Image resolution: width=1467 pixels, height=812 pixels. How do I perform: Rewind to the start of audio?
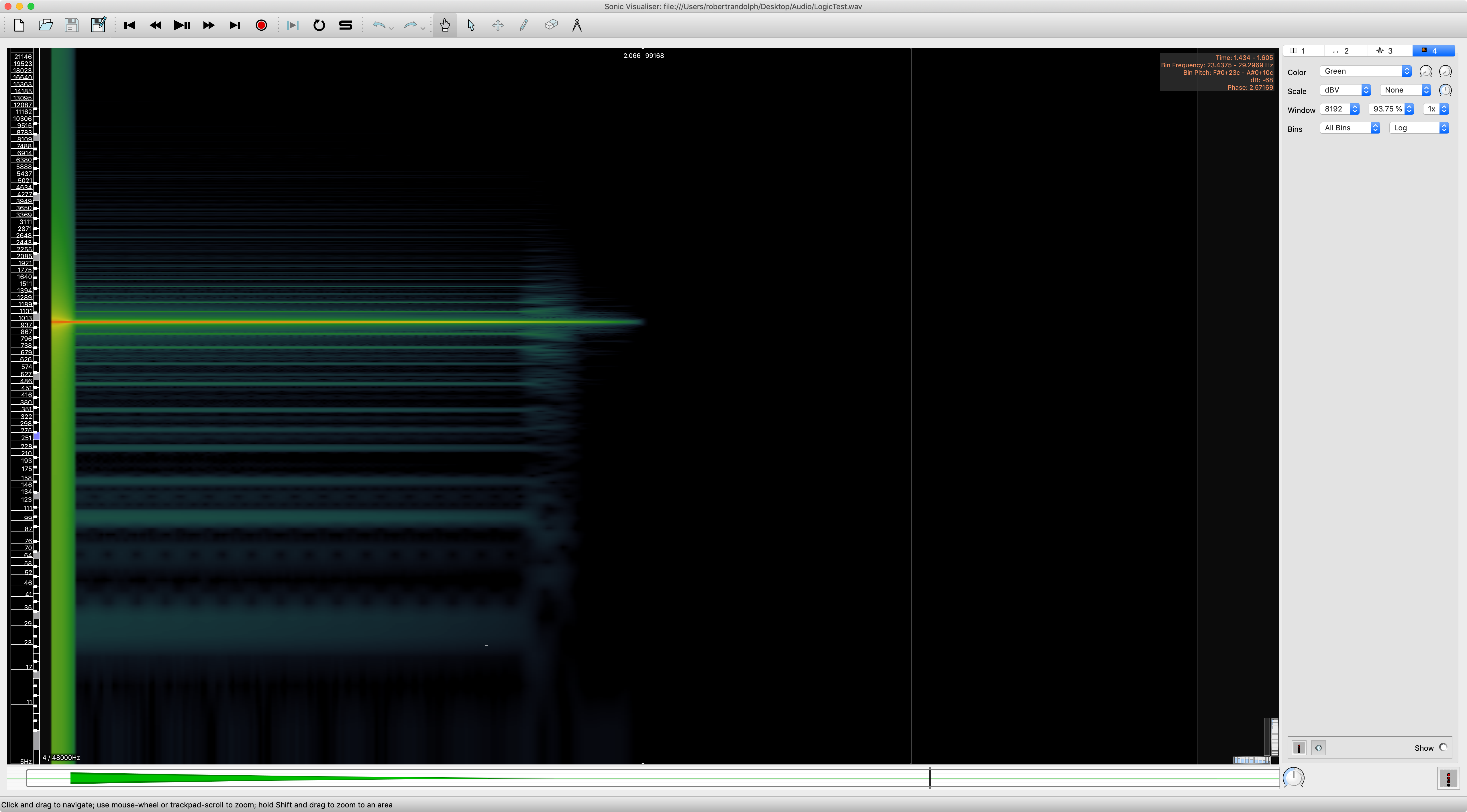(129, 25)
